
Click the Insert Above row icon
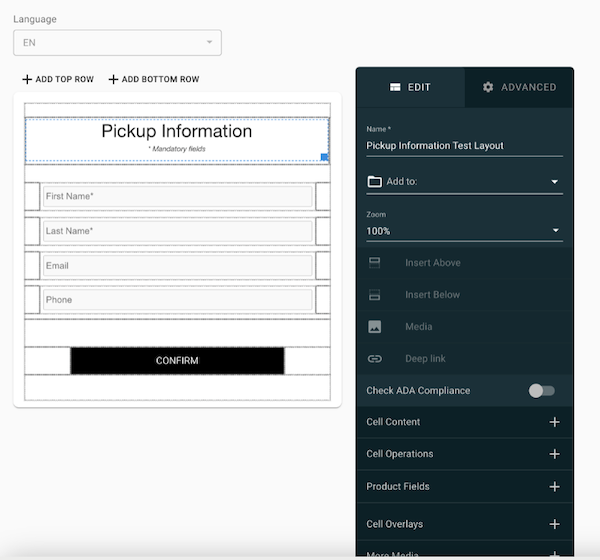374,263
